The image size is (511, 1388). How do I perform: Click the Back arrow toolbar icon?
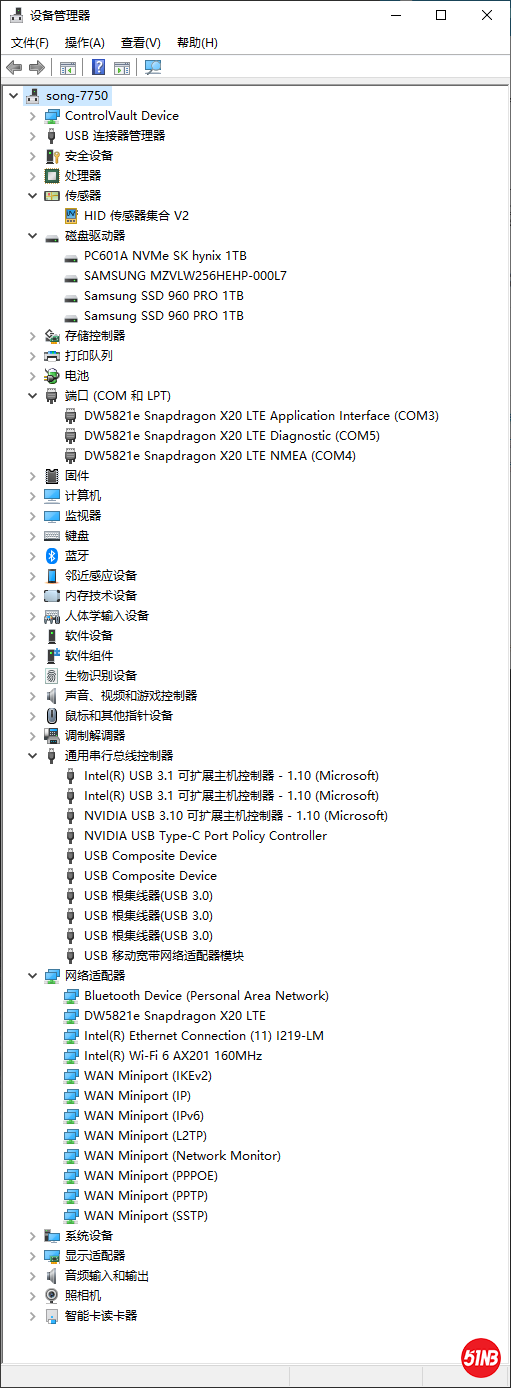click(14, 67)
